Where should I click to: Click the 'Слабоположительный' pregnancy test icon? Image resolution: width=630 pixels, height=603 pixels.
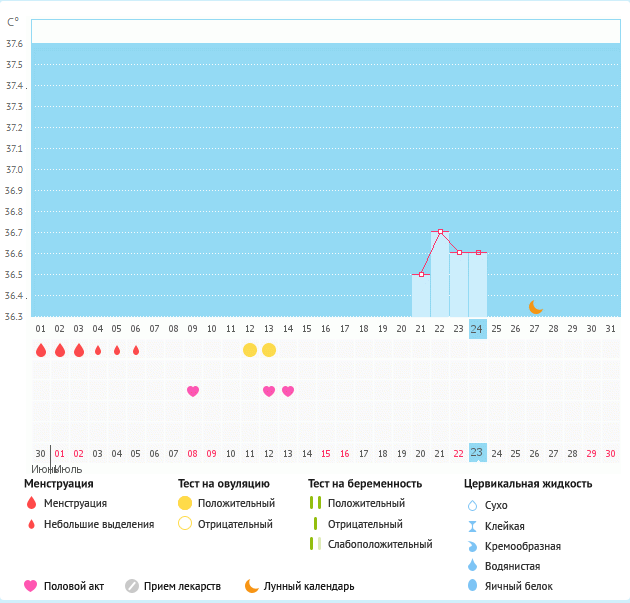(314, 544)
